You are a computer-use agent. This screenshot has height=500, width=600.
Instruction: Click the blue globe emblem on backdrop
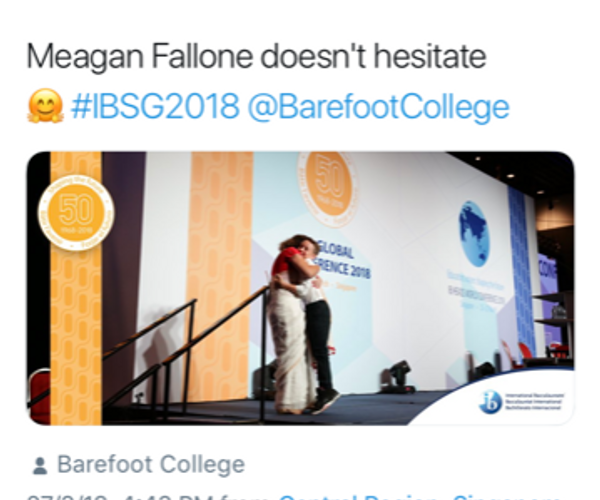tap(473, 234)
